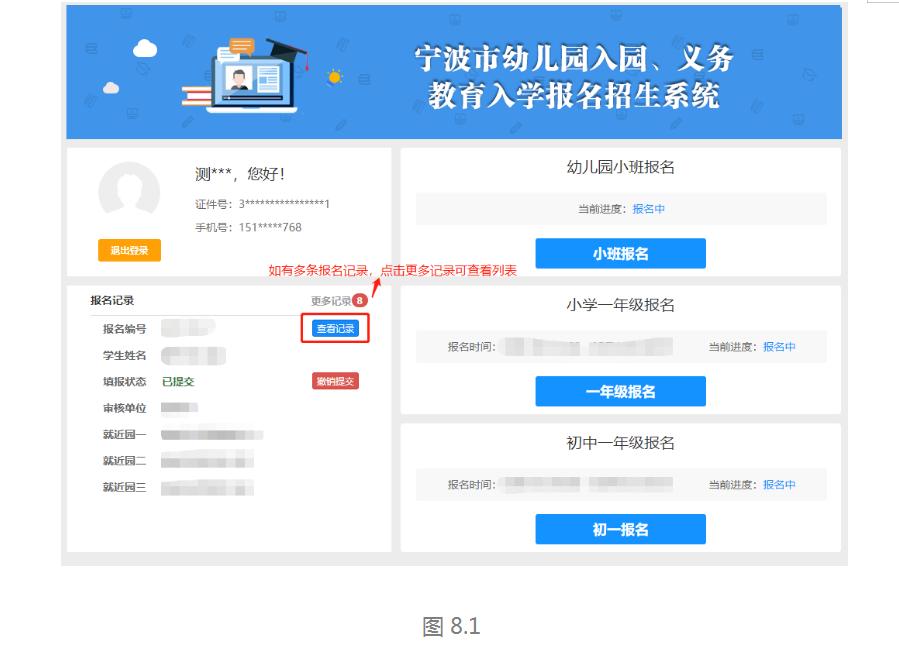The height and width of the screenshot is (656, 899).
Task: Click the 一年级报名 first grade button
Action: (x=621, y=391)
